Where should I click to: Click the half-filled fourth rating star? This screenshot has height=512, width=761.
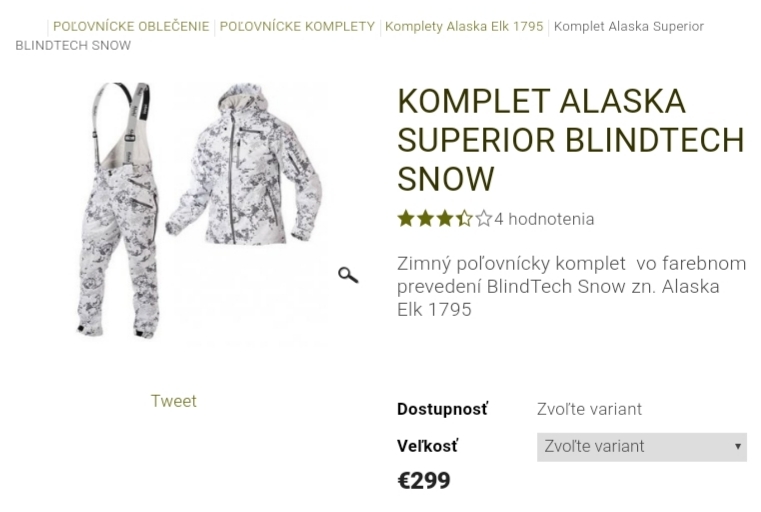(x=464, y=219)
